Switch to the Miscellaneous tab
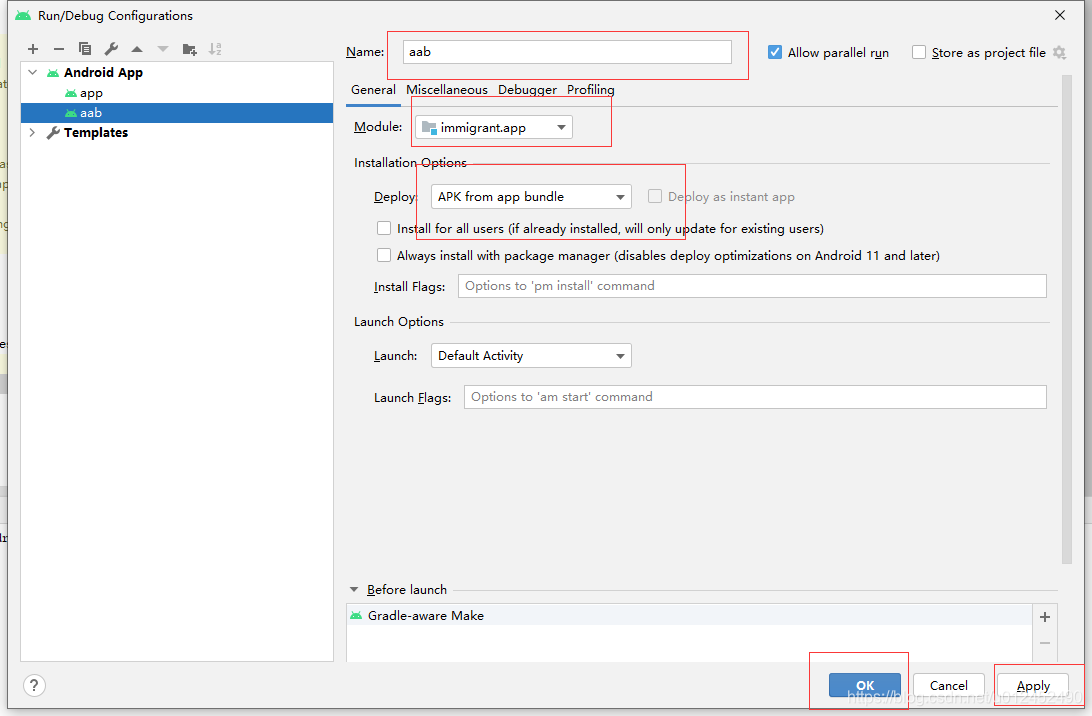Image resolution: width=1092 pixels, height=716 pixels. click(446, 90)
